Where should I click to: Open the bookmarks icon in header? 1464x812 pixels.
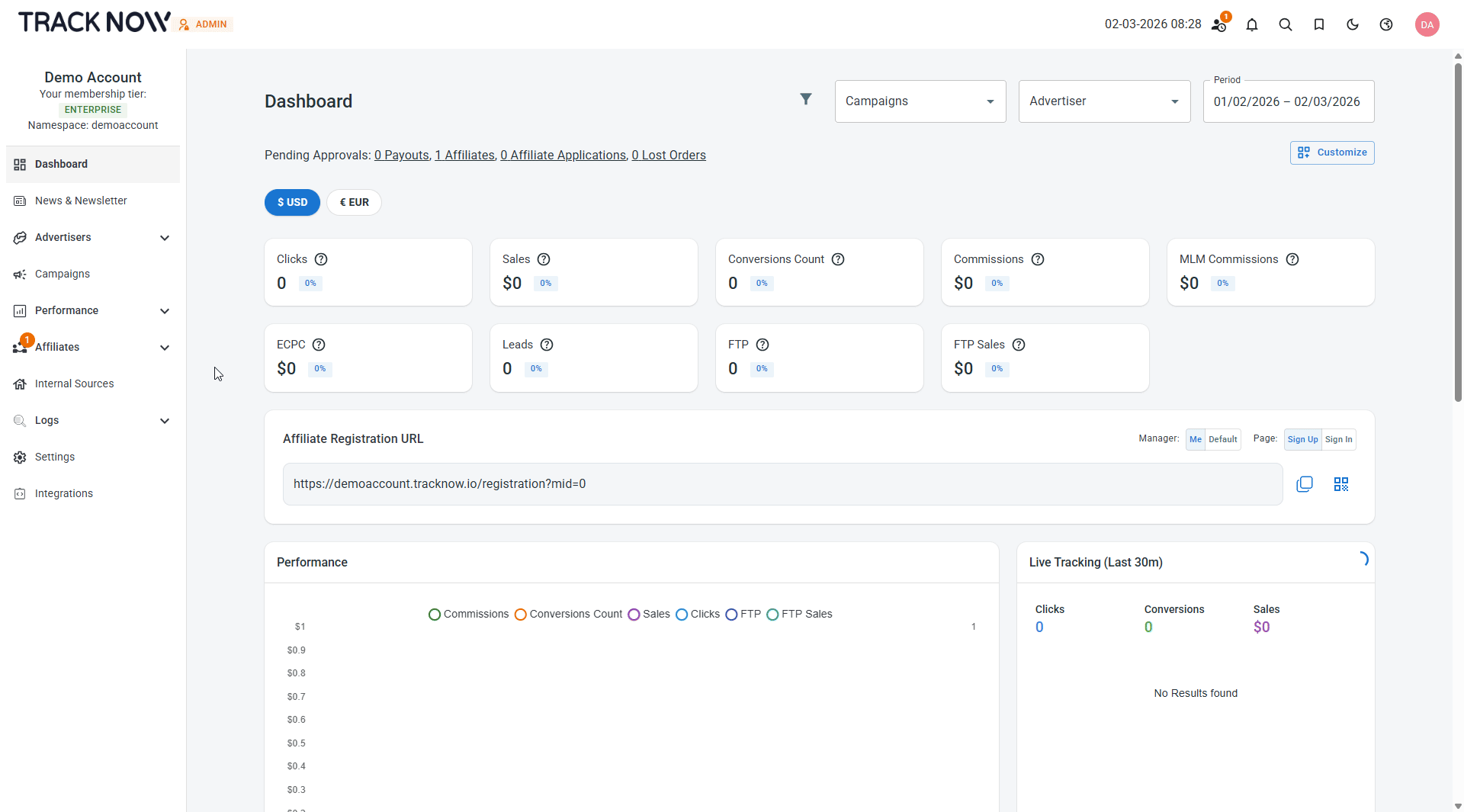(1318, 24)
